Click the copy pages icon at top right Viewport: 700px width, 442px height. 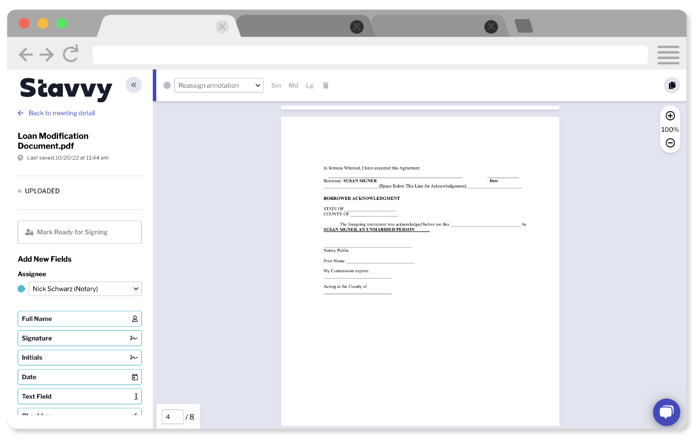tap(671, 86)
